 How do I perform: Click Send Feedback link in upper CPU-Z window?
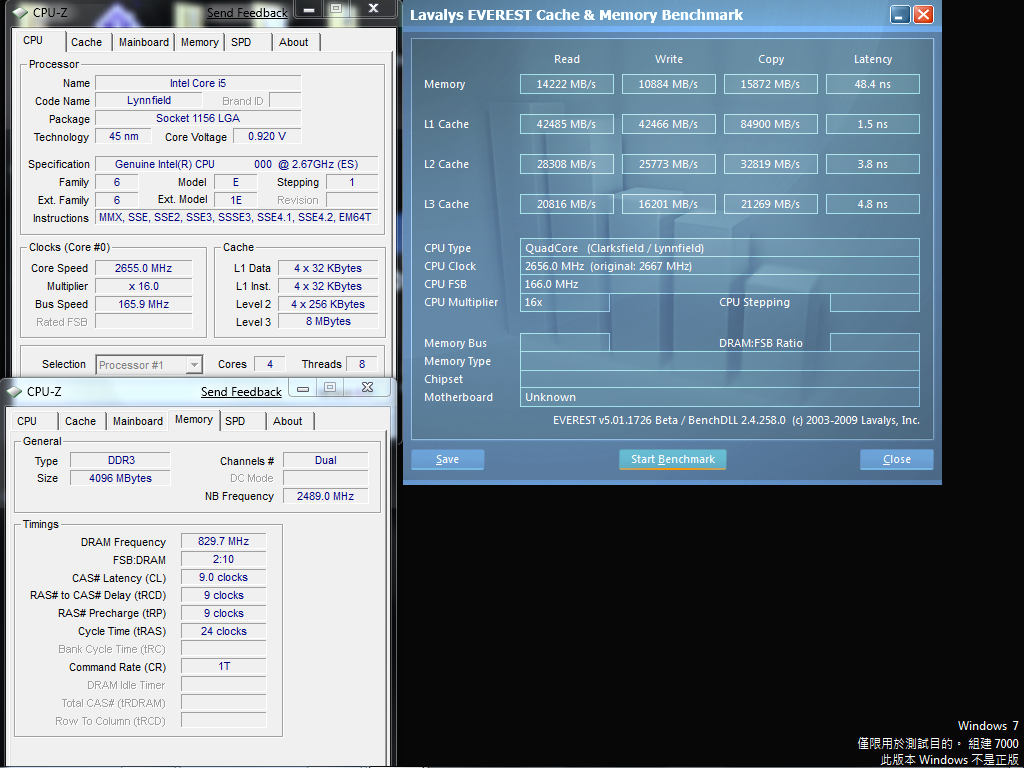247,13
